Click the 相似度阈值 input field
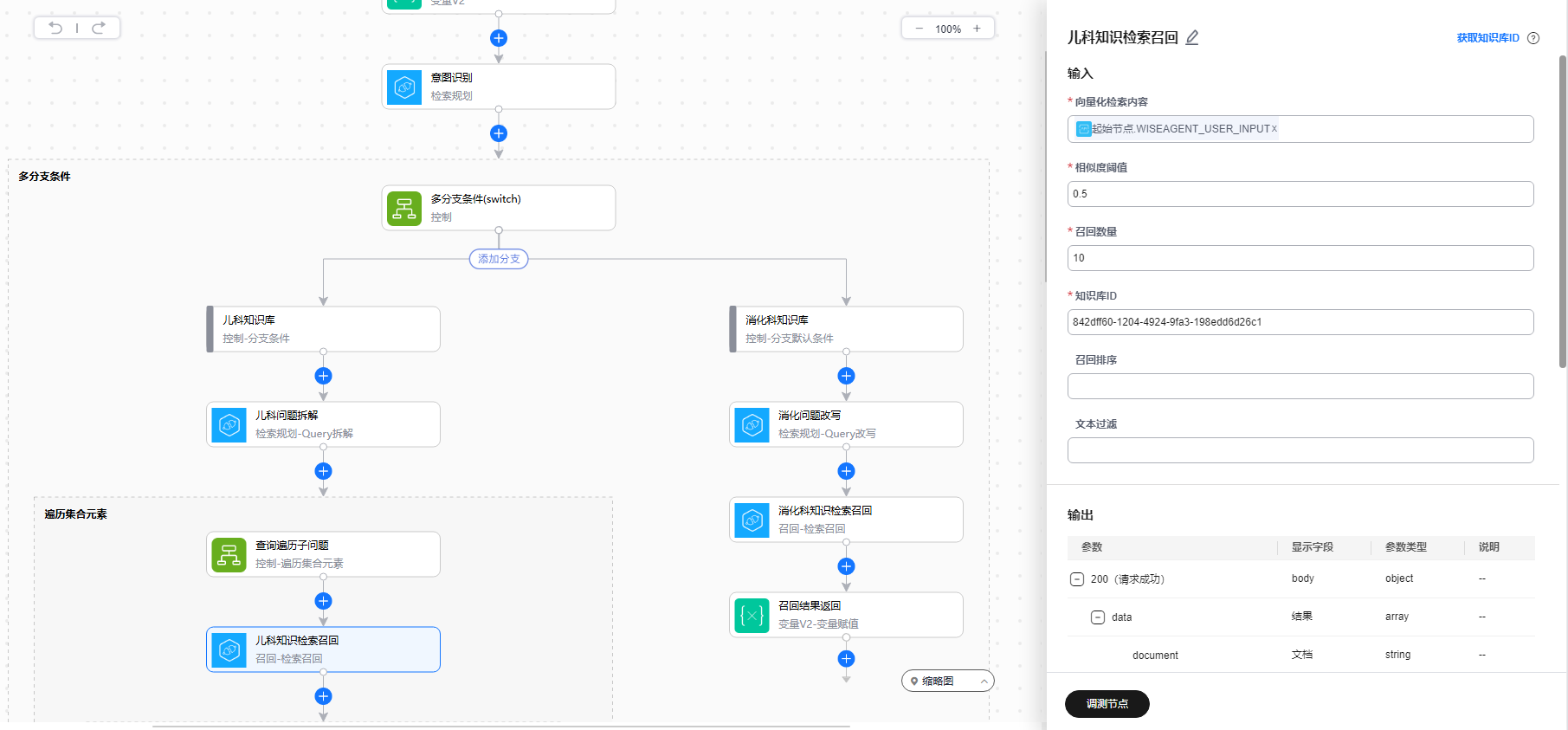The image size is (1568, 730). [x=1300, y=194]
